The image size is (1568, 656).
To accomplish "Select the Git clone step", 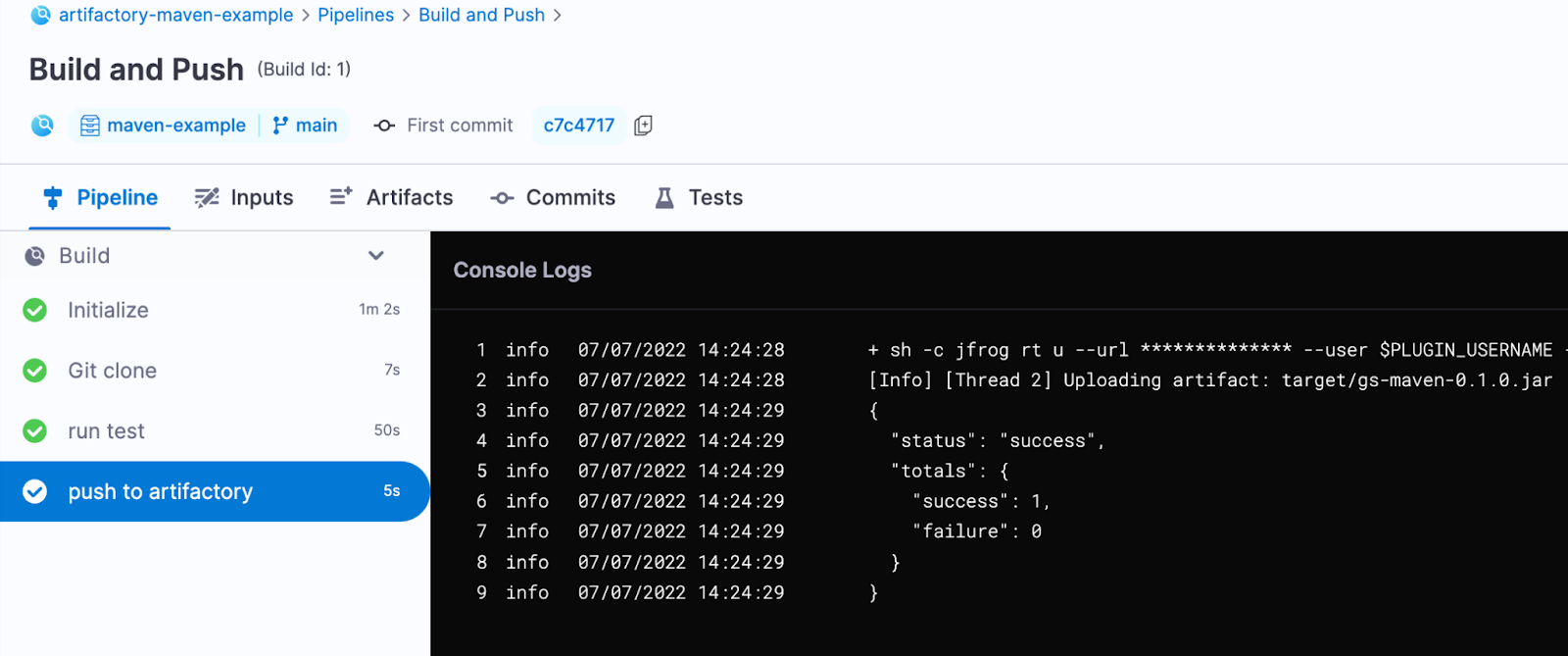I will 215,371.
